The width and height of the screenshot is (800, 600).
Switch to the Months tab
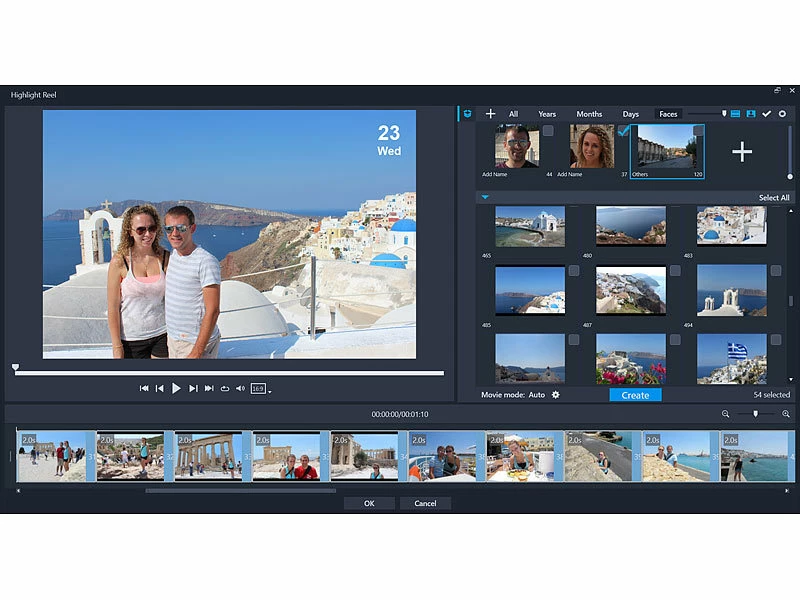(589, 114)
